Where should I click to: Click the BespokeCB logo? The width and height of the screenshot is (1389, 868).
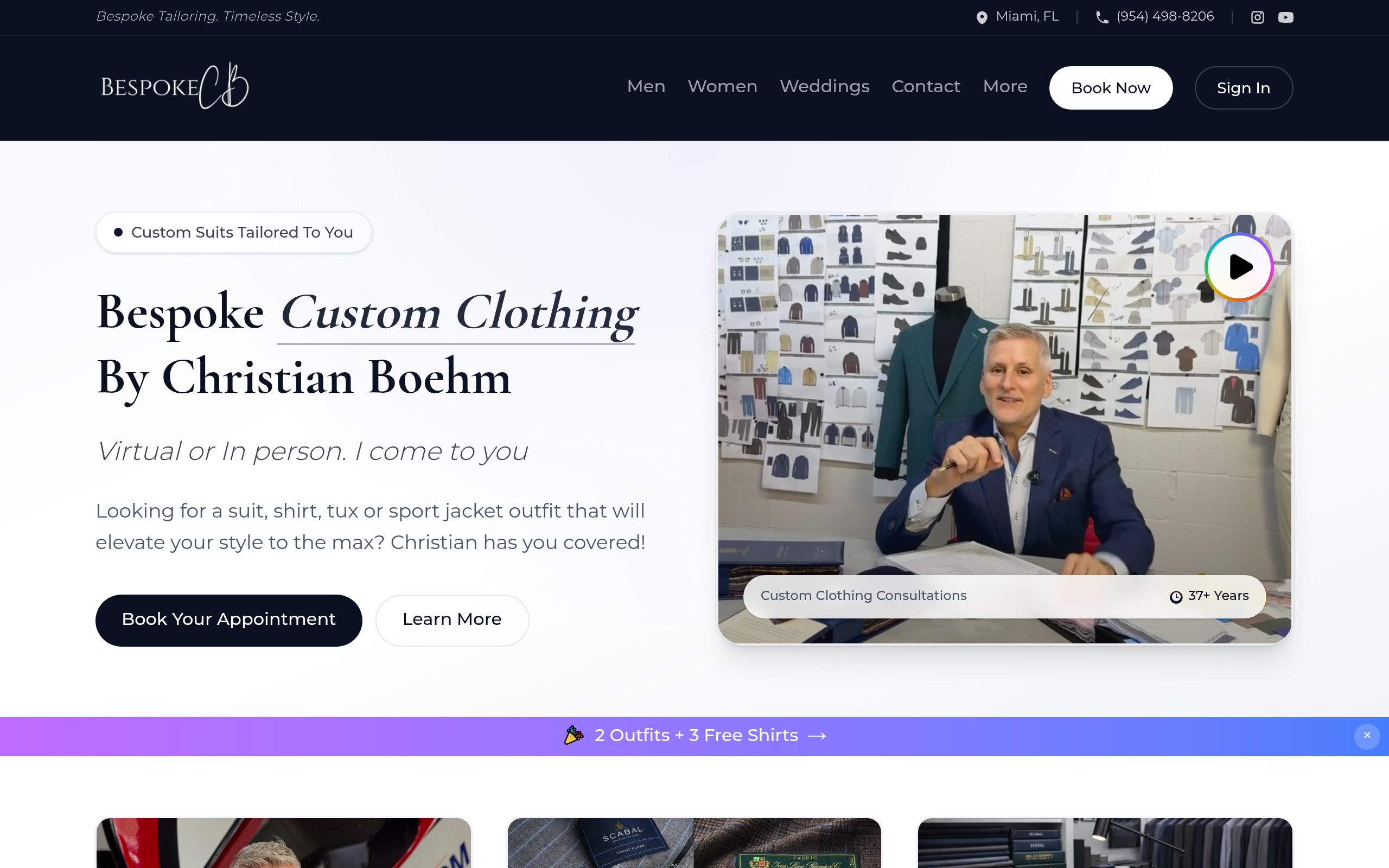[x=175, y=86]
